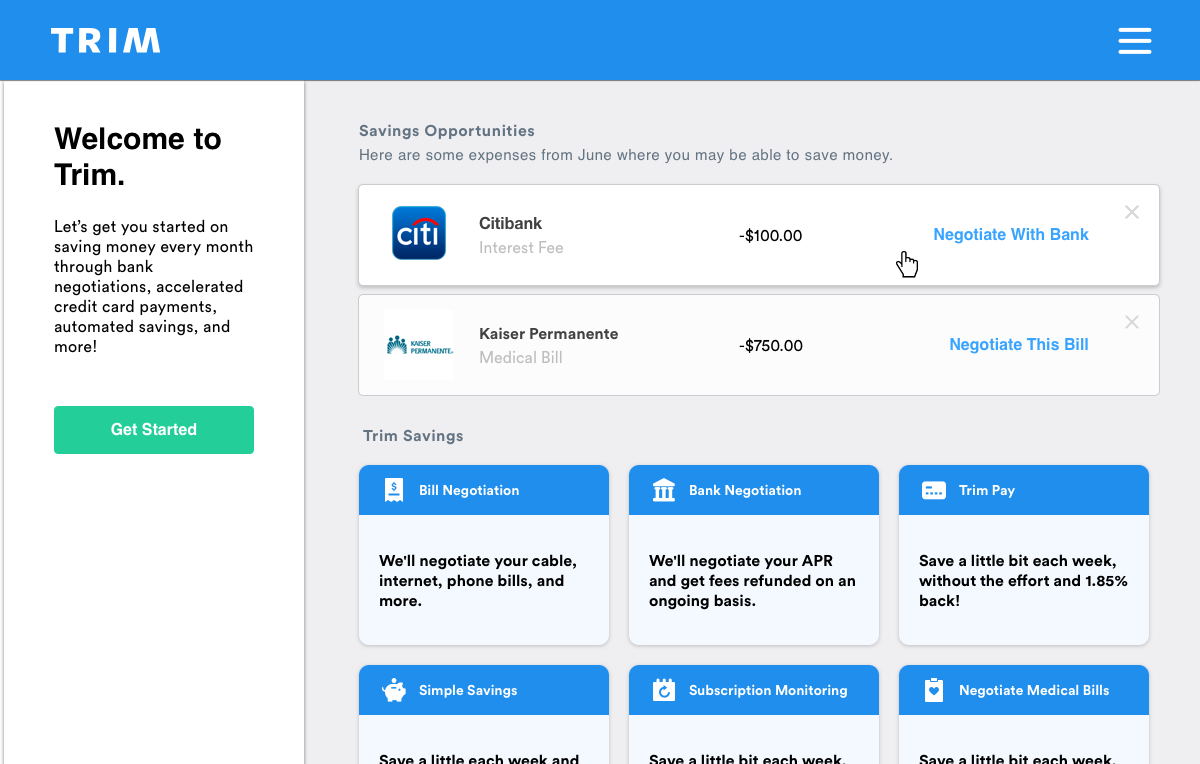Viewport: 1200px width, 764px height.
Task: Open the Bank Negotiation card header
Action: click(754, 490)
